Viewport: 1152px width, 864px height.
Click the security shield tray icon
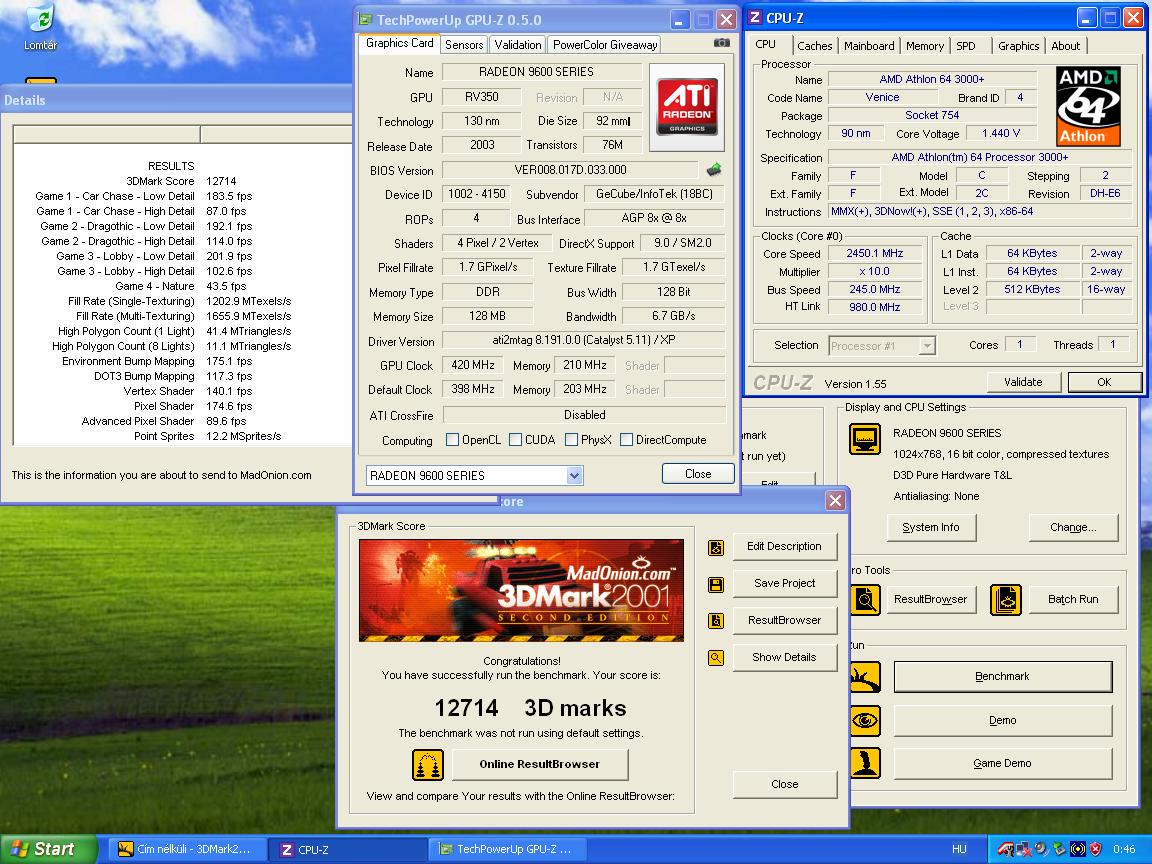pyautogui.click(x=1095, y=849)
